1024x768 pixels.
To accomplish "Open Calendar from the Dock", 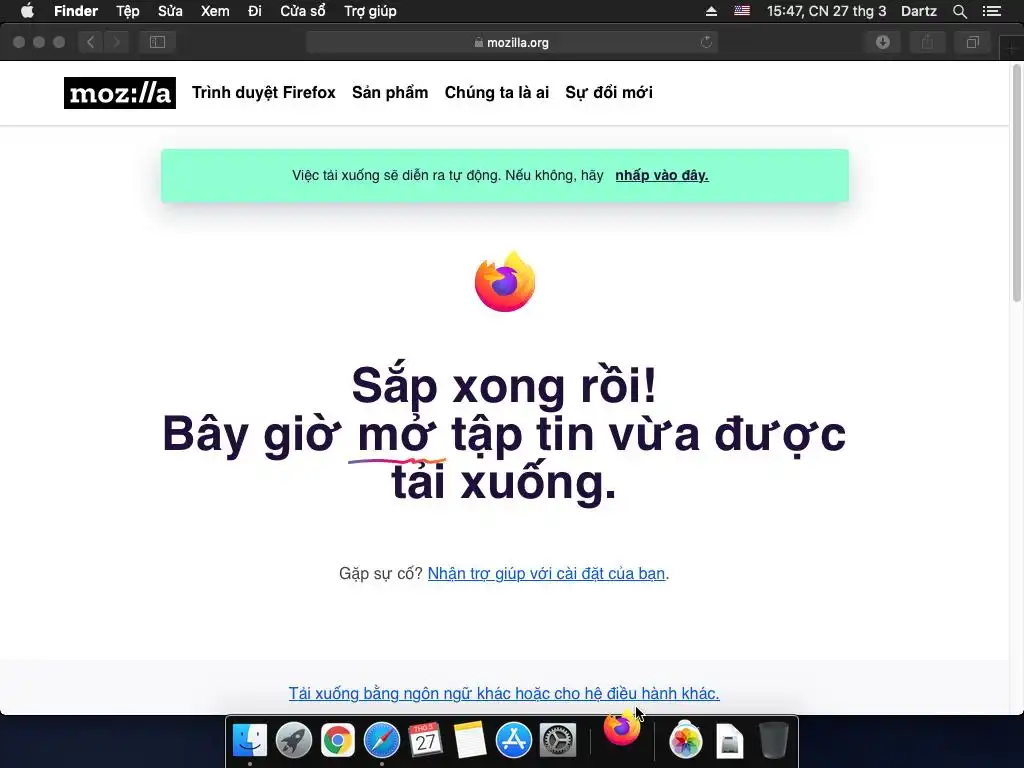I will pos(425,741).
